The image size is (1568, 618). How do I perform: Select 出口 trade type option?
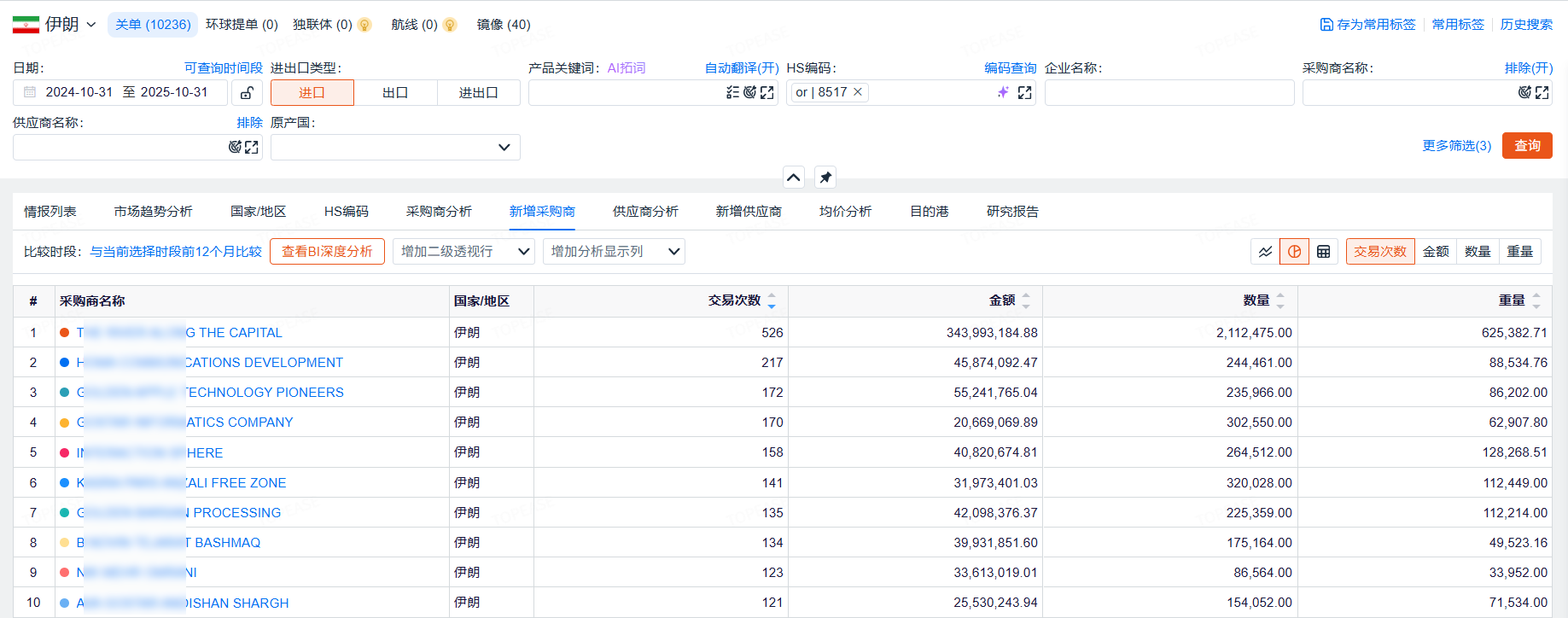395,93
